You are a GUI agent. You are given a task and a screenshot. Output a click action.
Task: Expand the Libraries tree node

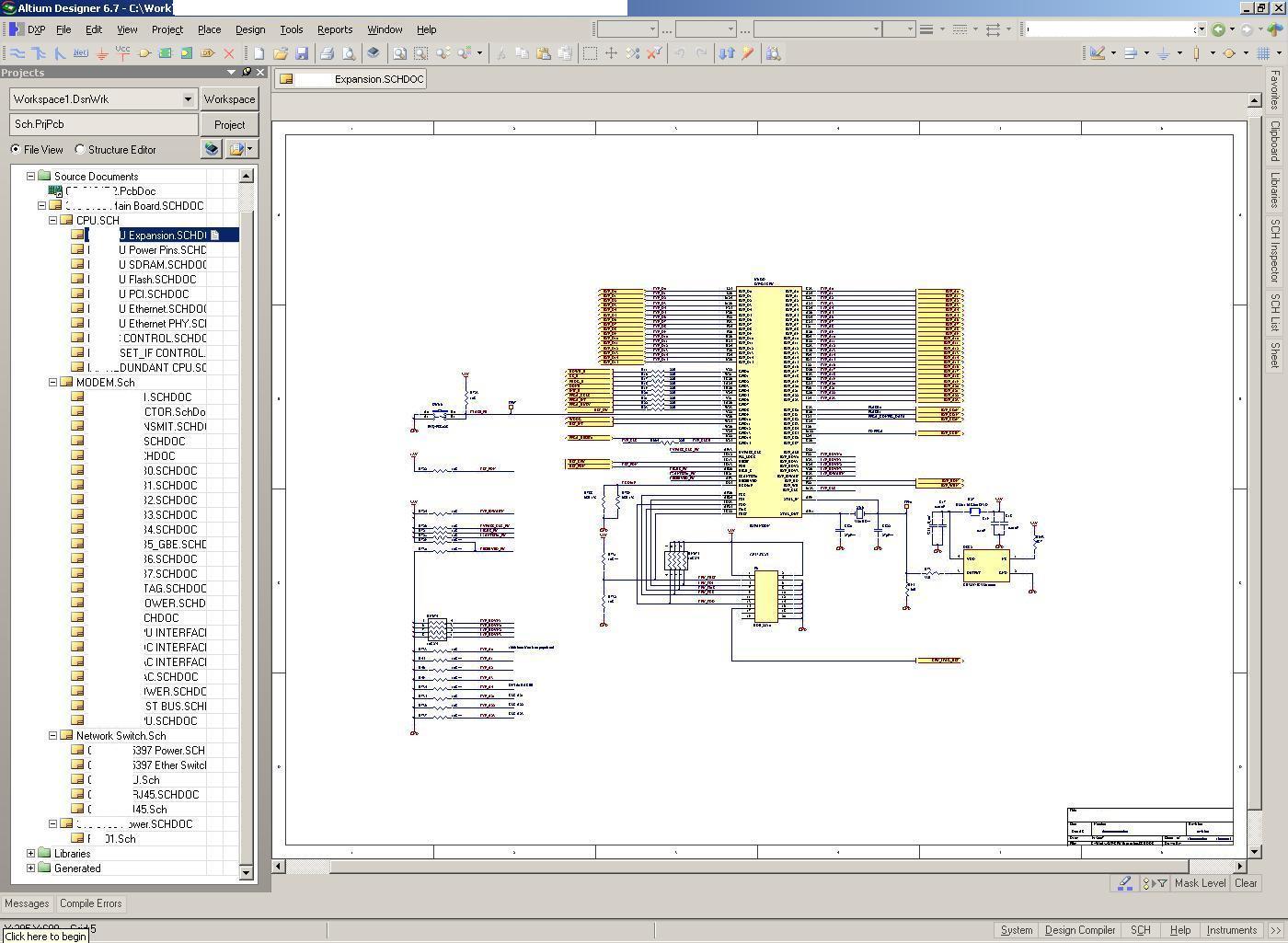30,854
